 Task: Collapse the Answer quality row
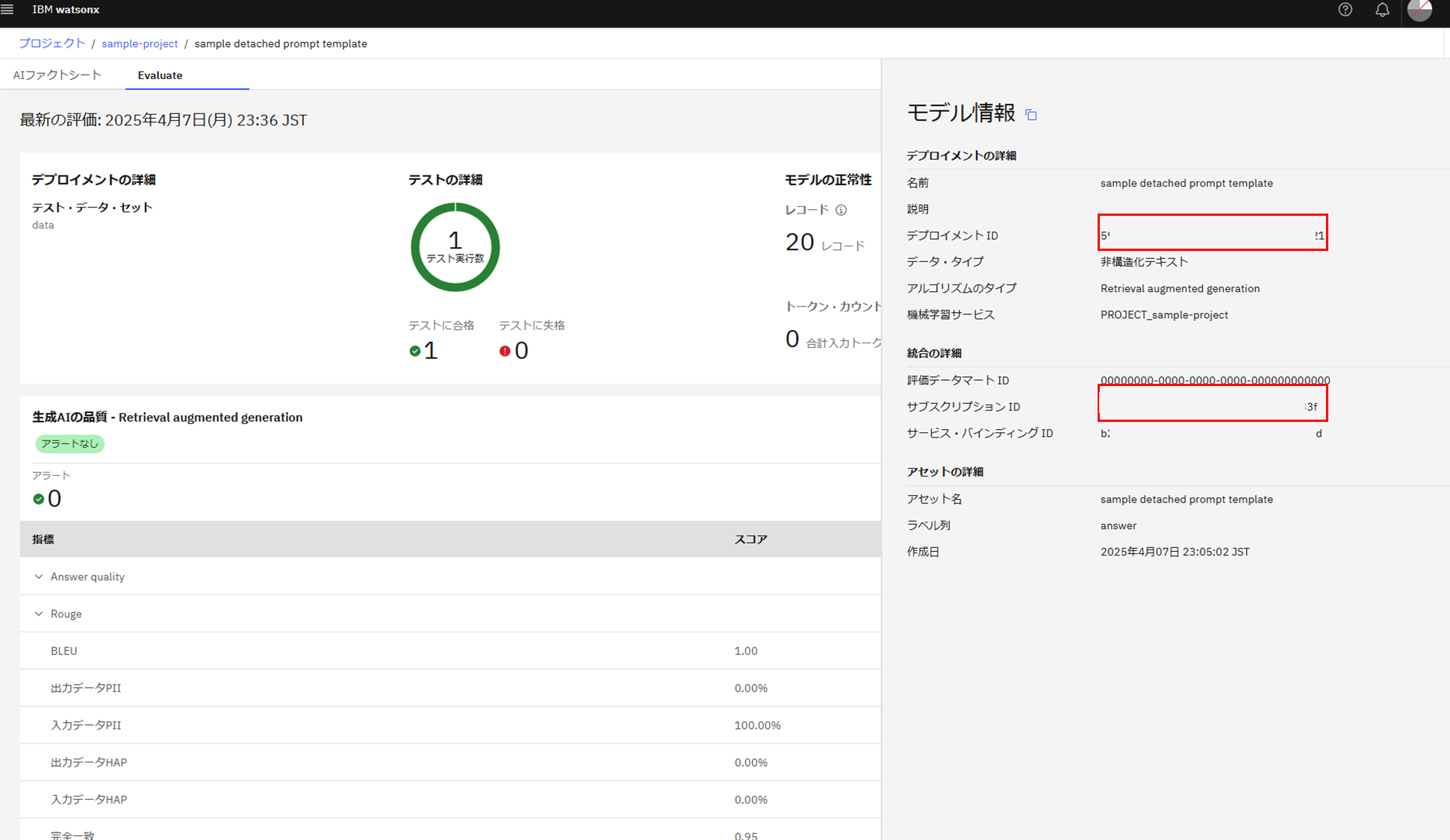(39, 576)
